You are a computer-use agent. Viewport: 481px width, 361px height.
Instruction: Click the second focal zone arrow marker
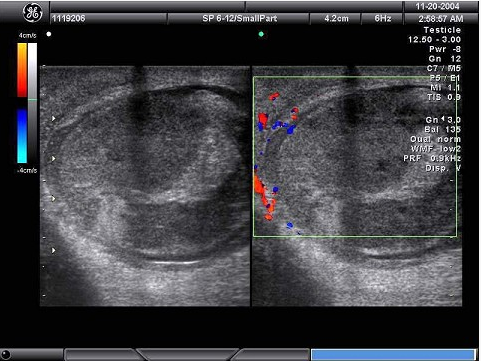[x=53, y=159]
